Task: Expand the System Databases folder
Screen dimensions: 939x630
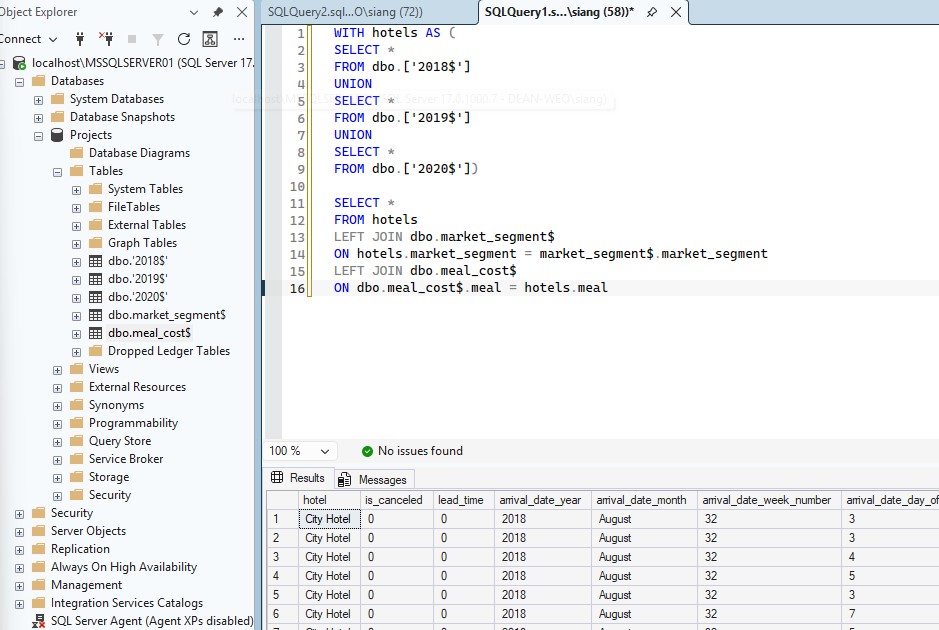Action: coord(38,100)
